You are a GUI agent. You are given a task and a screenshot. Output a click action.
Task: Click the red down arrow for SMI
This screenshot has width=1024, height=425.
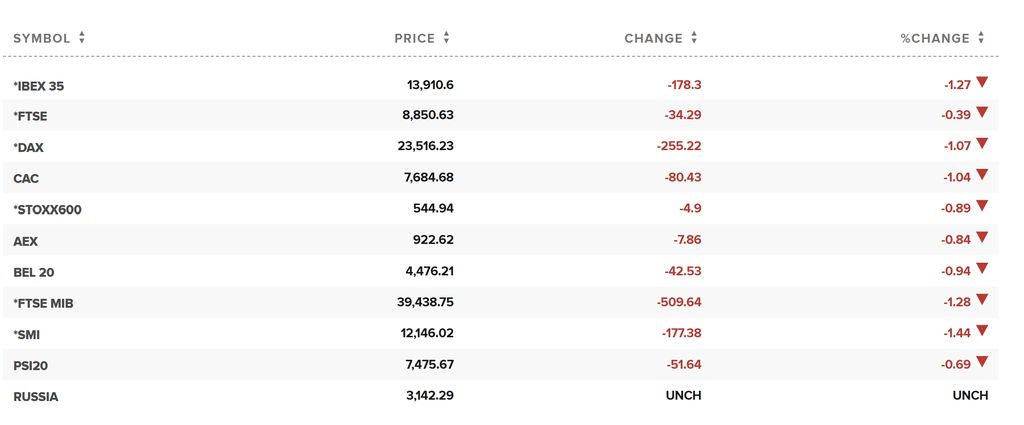click(982, 331)
